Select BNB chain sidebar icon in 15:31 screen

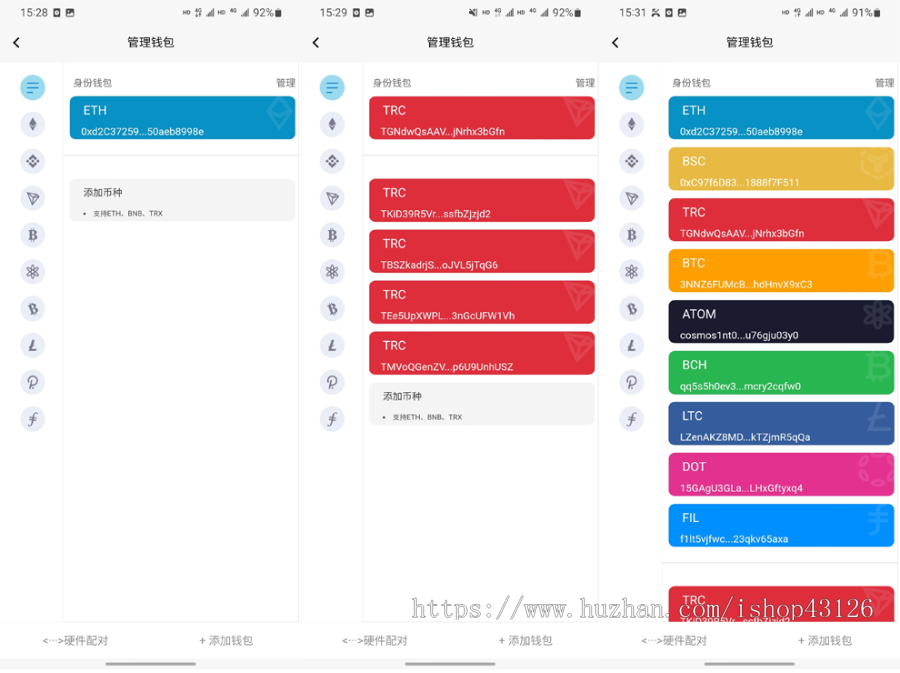tap(631, 161)
